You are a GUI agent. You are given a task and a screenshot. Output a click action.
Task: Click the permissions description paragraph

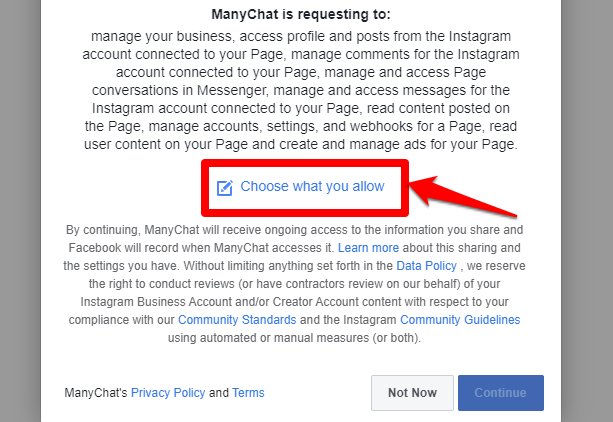pyautogui.click(x=302, y=90)
